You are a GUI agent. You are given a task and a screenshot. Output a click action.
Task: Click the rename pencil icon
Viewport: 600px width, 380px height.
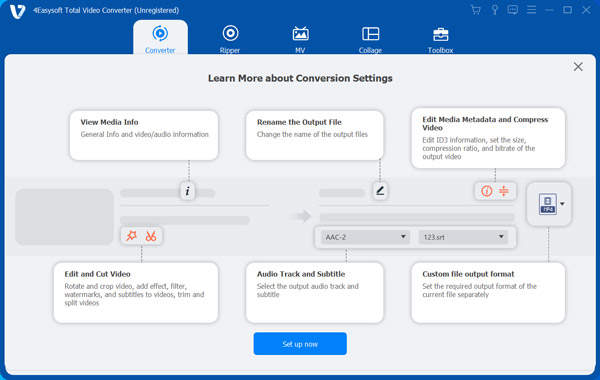[x=380, y=191]
